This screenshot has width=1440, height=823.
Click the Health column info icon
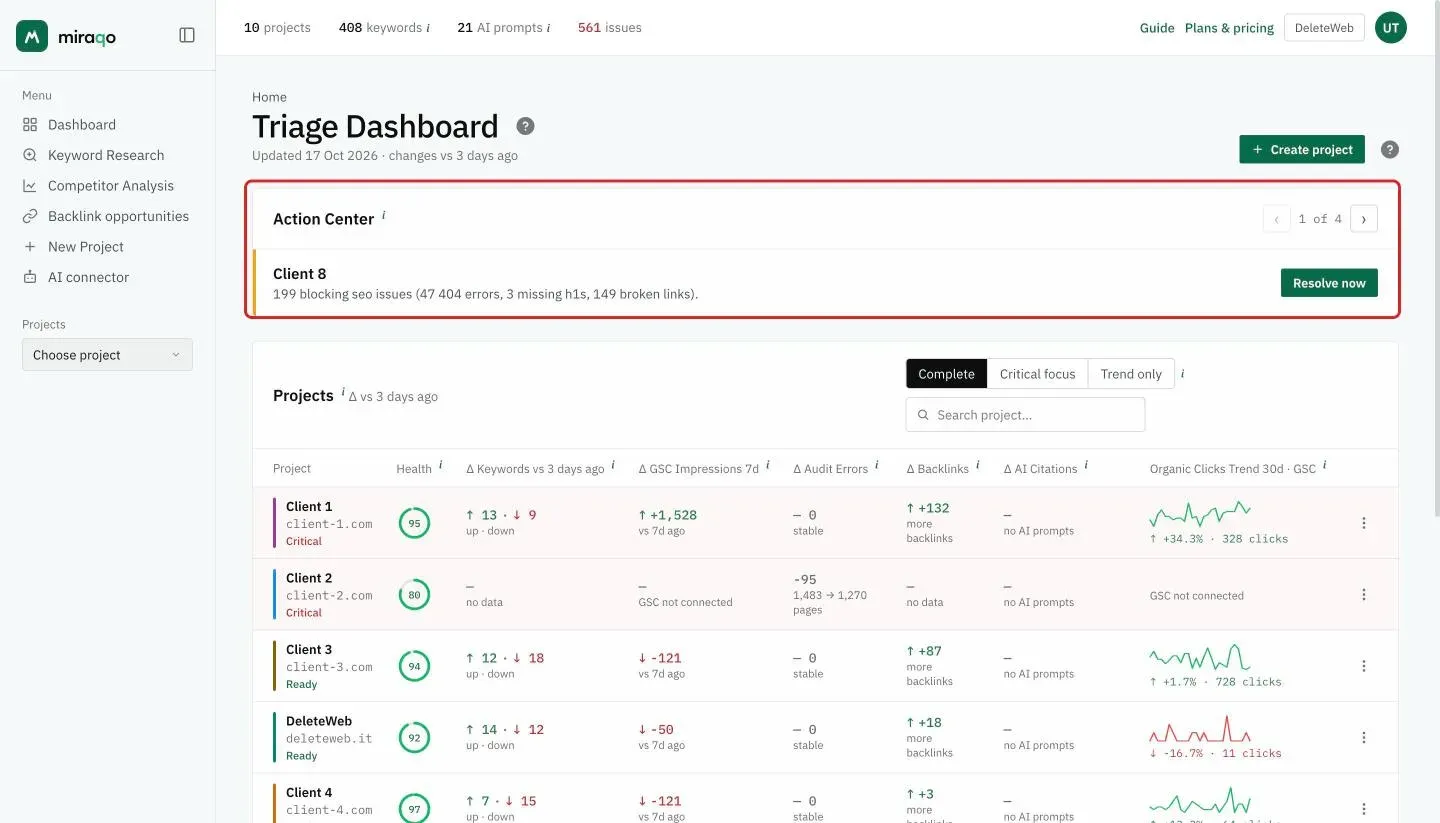tap(440, 465)
